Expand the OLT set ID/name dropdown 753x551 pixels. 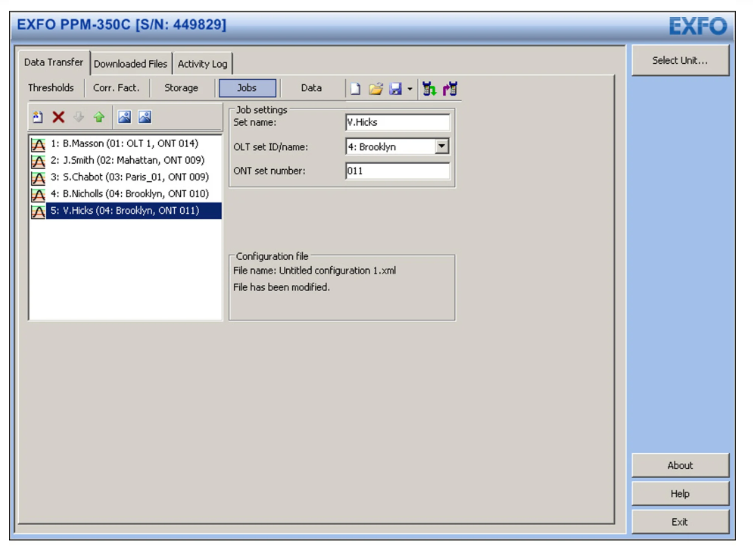coord(442,147)
